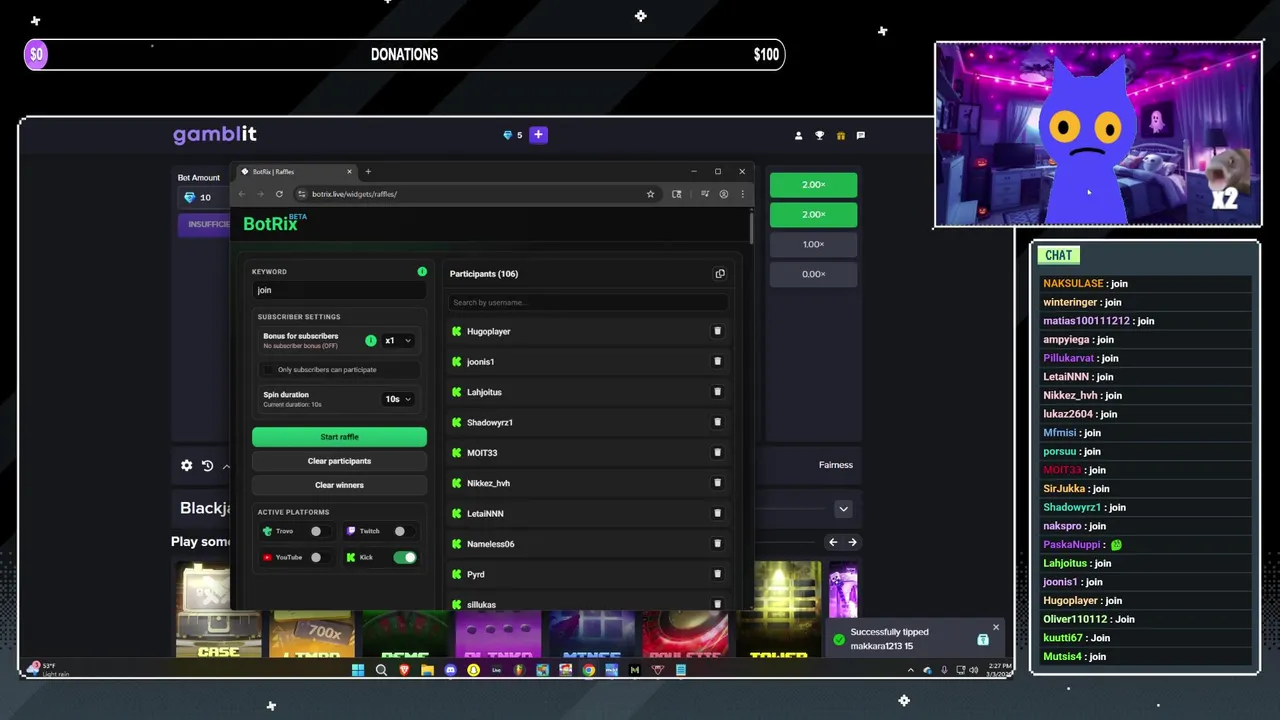The image size is (1280, 720).
Task: Open a new browser tab
Action: point(368,172)
